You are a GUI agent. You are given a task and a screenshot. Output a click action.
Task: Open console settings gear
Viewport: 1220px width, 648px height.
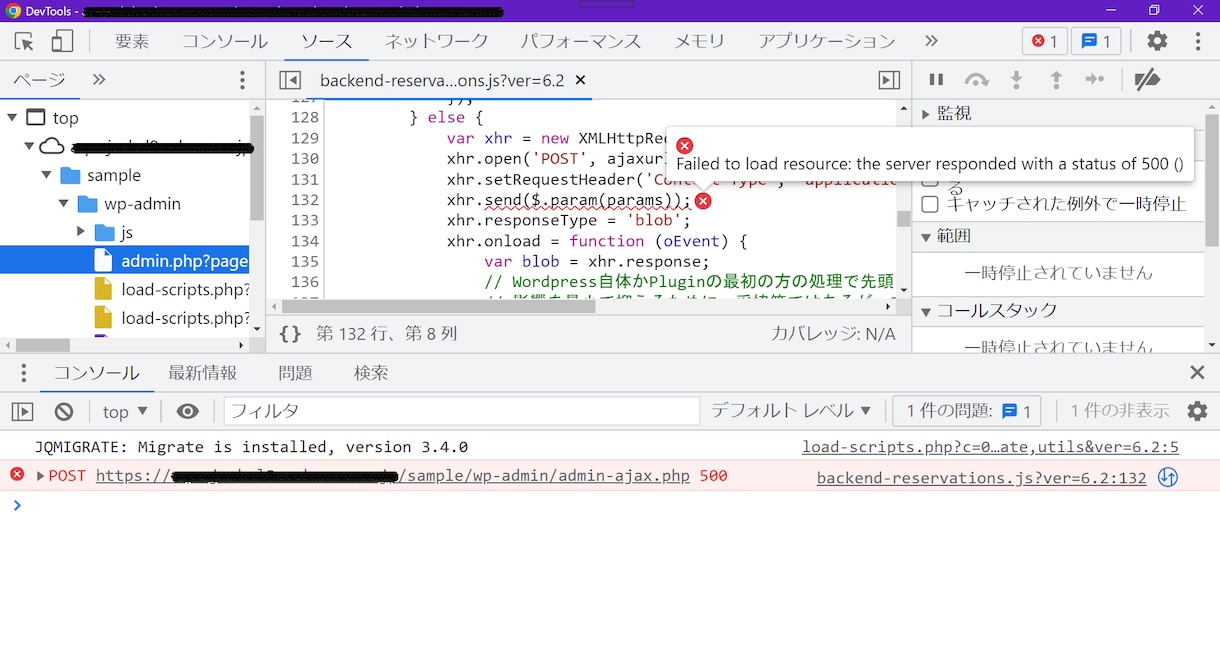1197,411
